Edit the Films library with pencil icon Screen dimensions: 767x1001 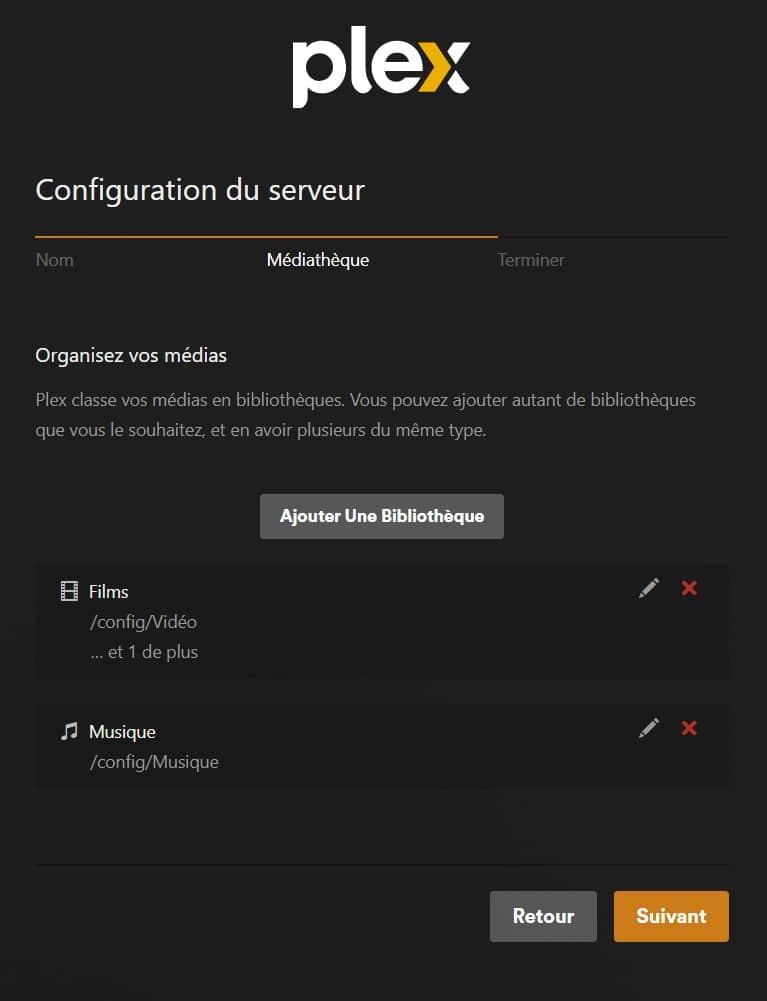(x=649, y=589)
